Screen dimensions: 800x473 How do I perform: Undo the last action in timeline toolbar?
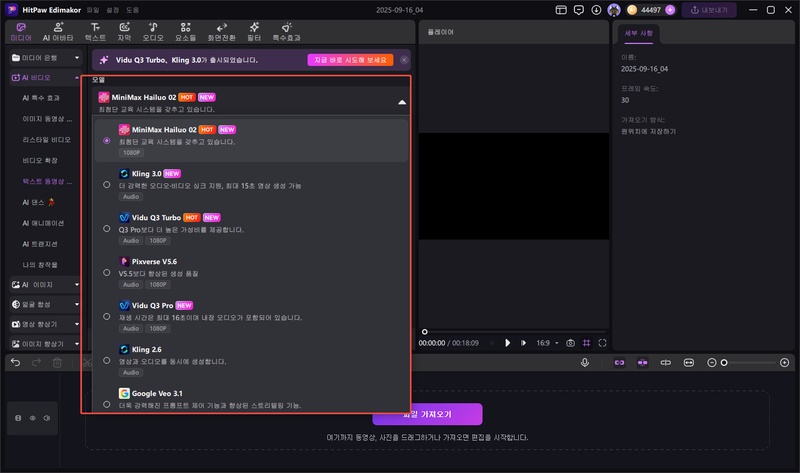coord(15,362)
